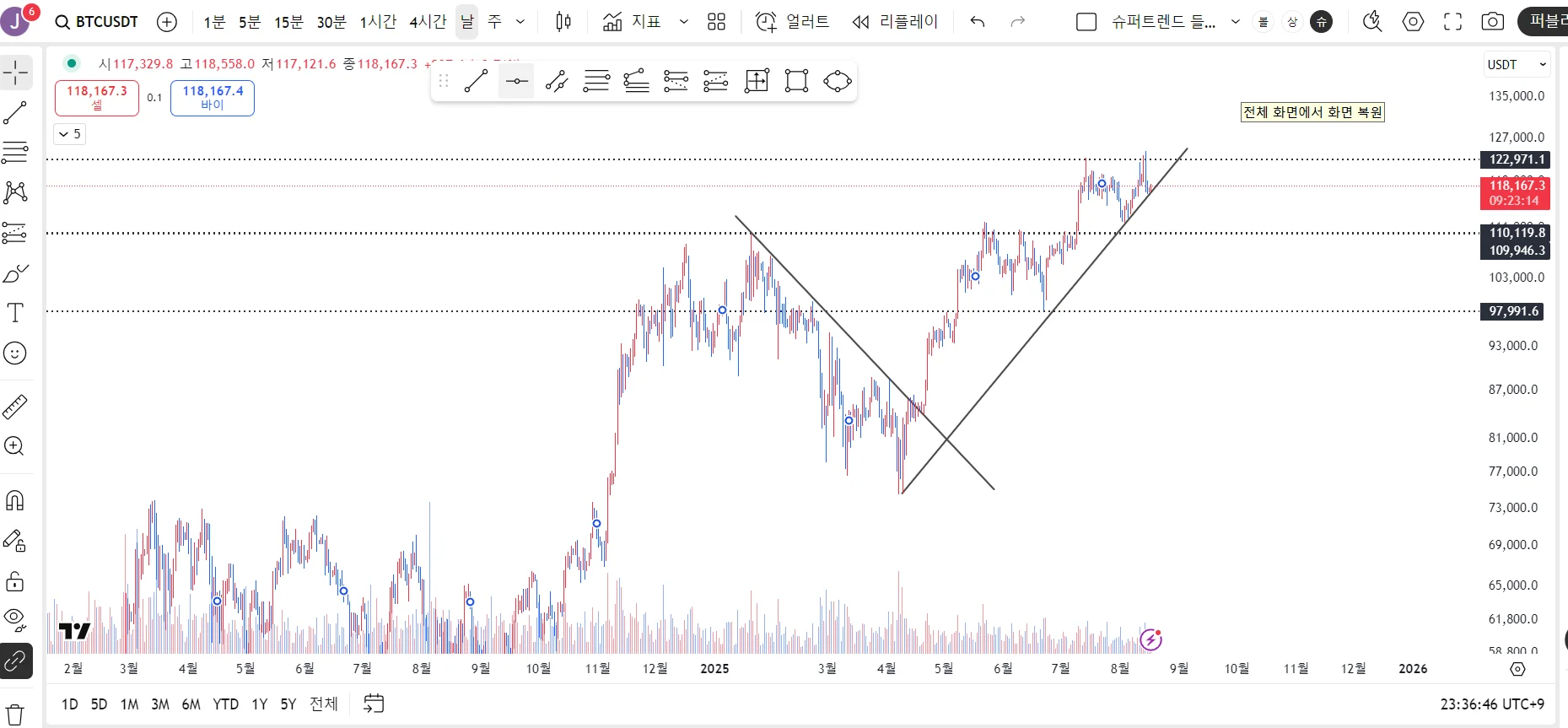Click the trash icon to remove drawings

[15, 715]
